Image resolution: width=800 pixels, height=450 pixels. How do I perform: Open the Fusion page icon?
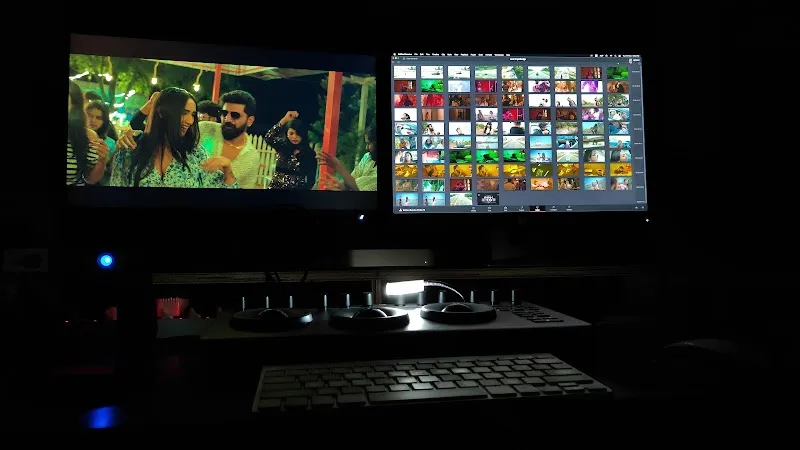click(x=521, y=209)
